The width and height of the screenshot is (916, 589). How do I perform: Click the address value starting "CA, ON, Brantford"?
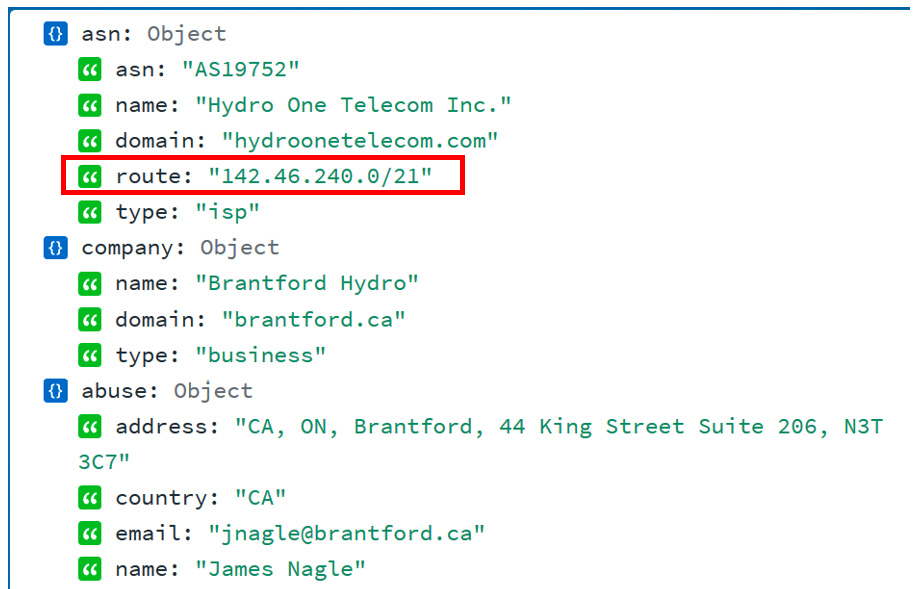pos(480,444)
